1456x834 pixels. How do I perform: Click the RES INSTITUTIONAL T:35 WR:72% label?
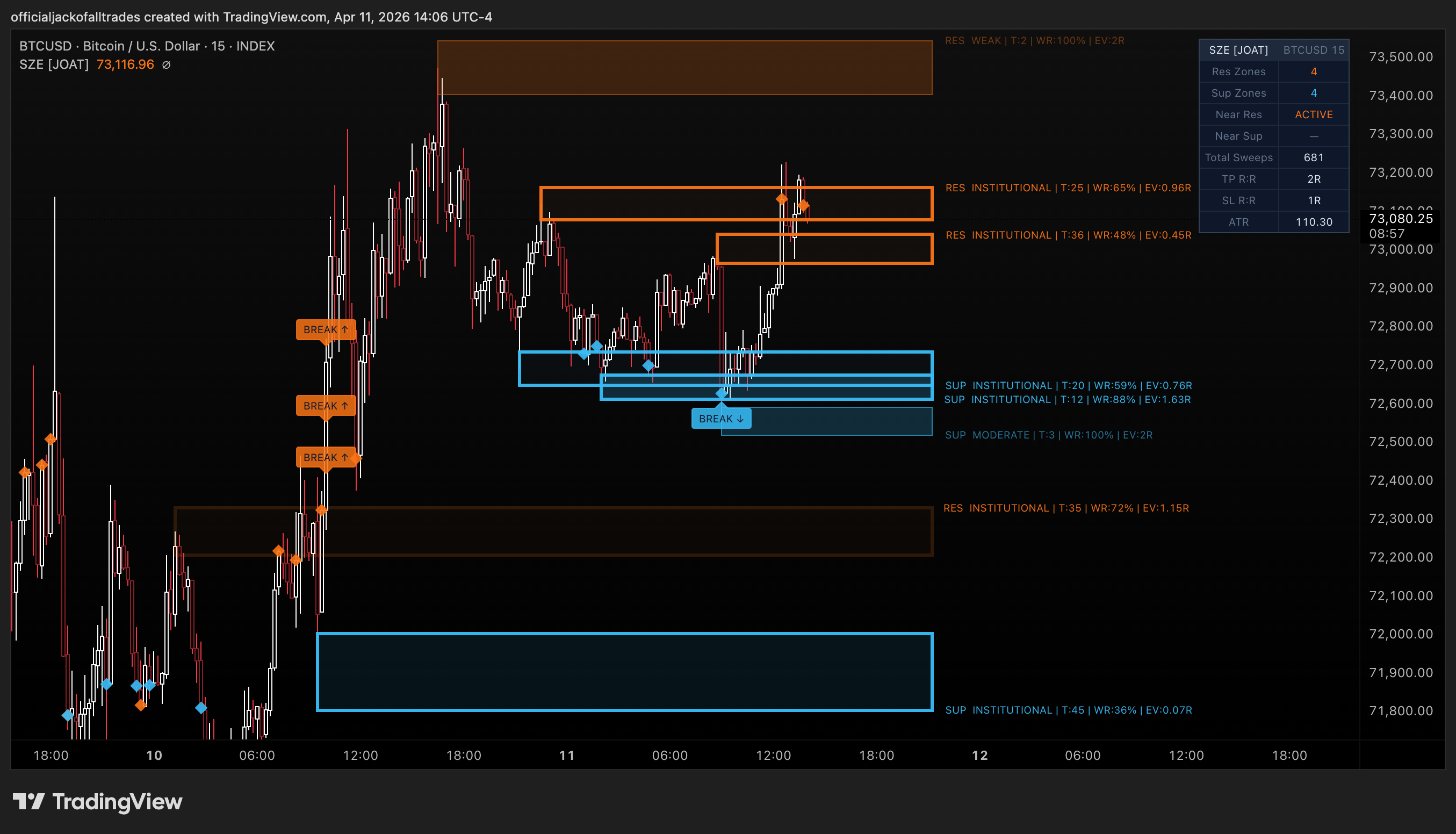(x=1066, y=508)
